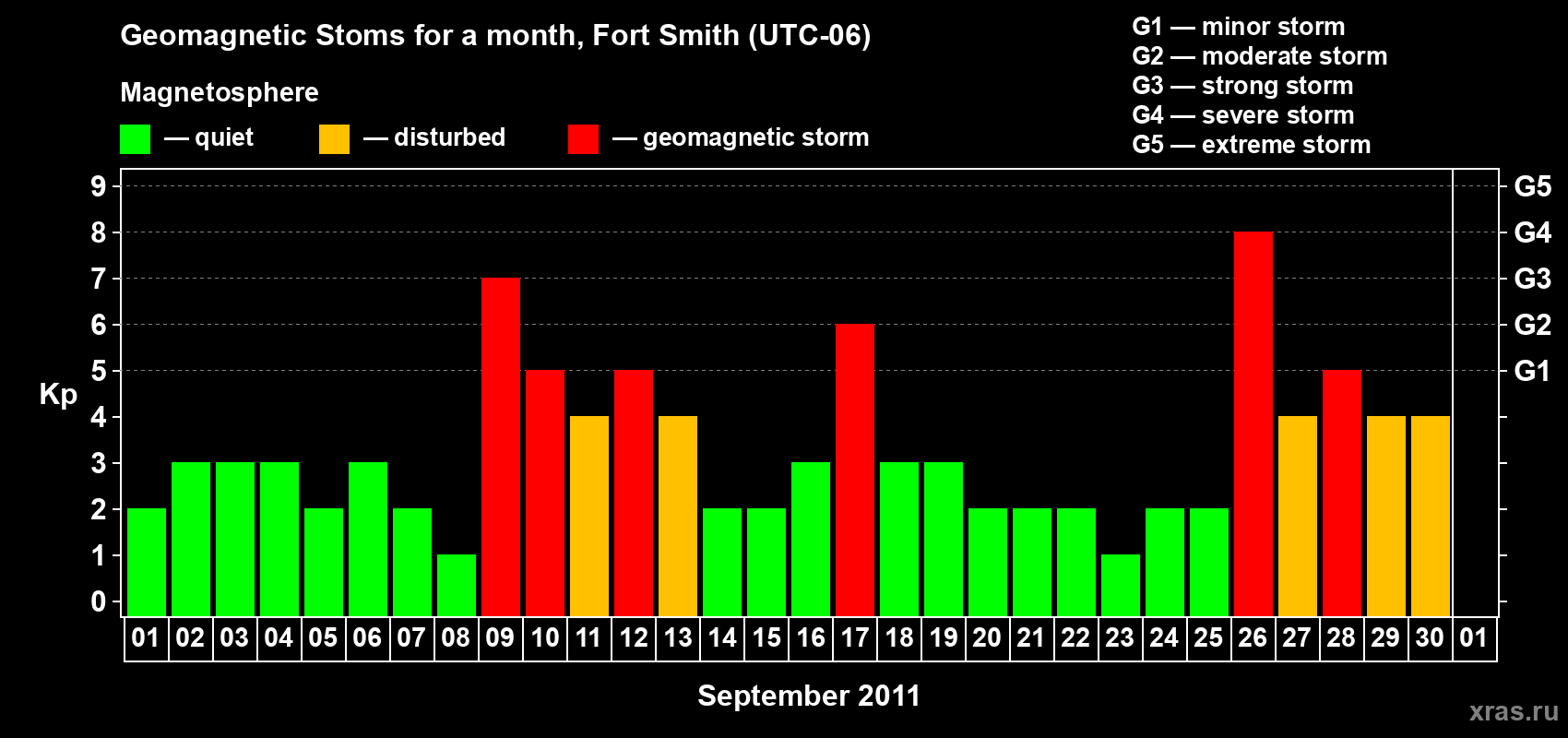Select the green bar for September 08
Image resolution: width=1568 pixels, height=738 pixels.
click(456, 586)
